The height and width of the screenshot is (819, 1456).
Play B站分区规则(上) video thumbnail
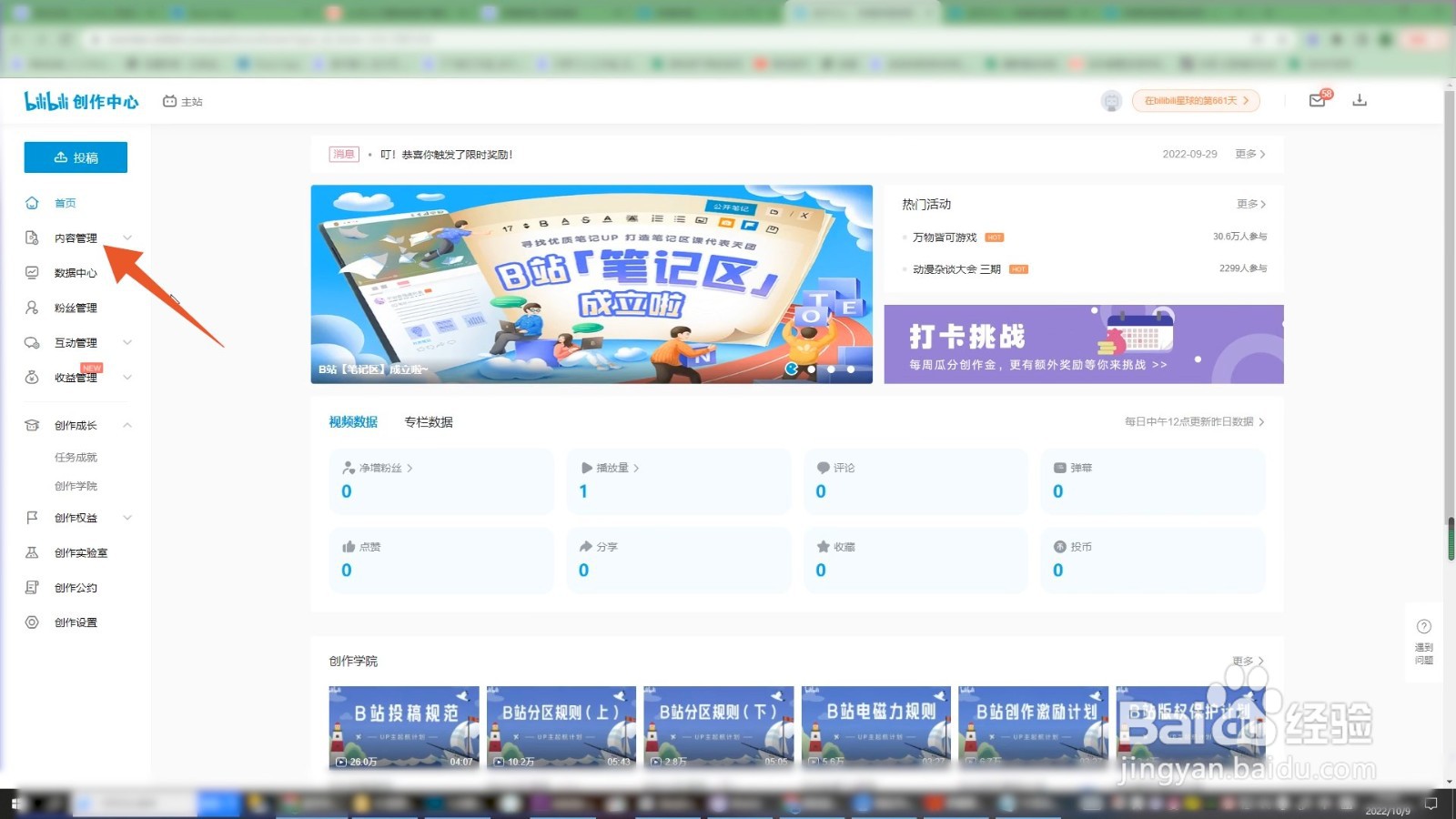coord(561,728)
